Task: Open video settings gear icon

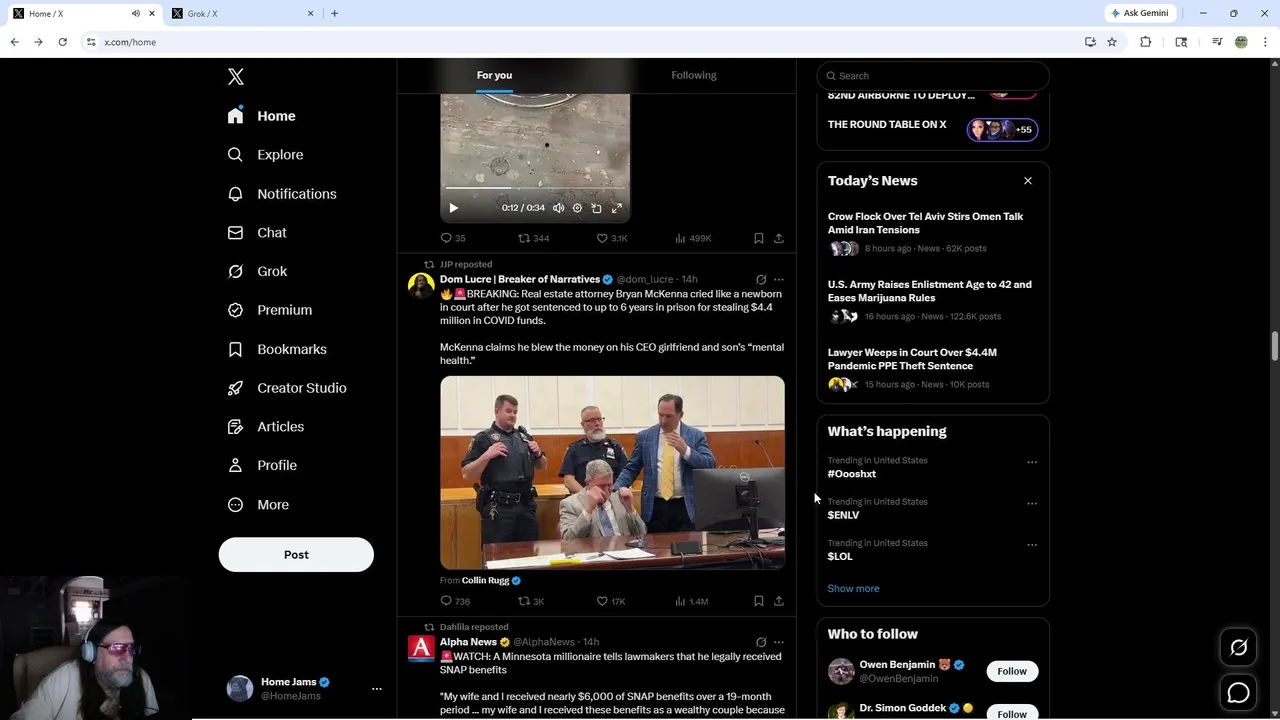Action: click(x=577, y=208)
